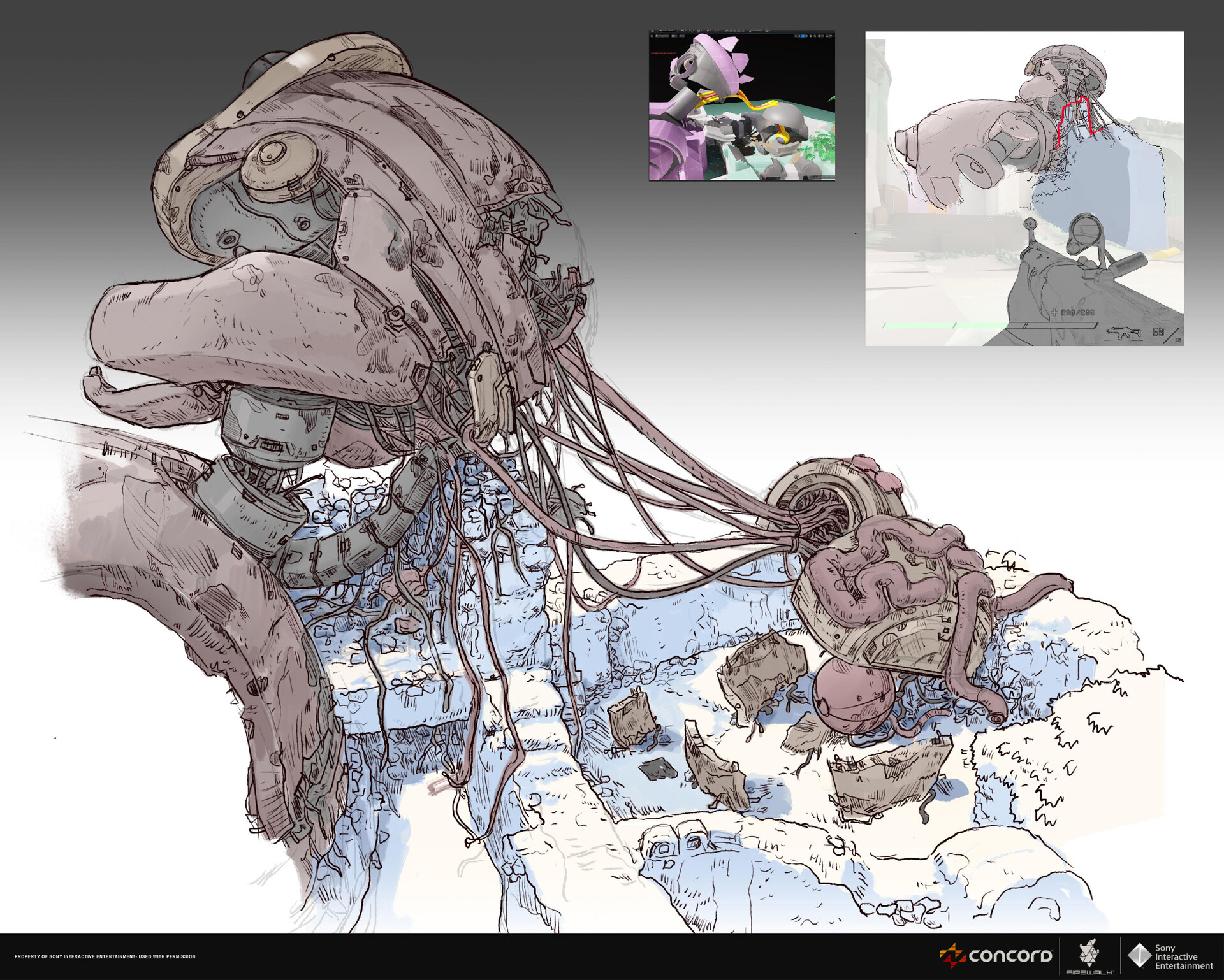Open the 3D blockout viewport thumbnail
The width and height of the screenshot is (1224, 980).
point(742,105)
